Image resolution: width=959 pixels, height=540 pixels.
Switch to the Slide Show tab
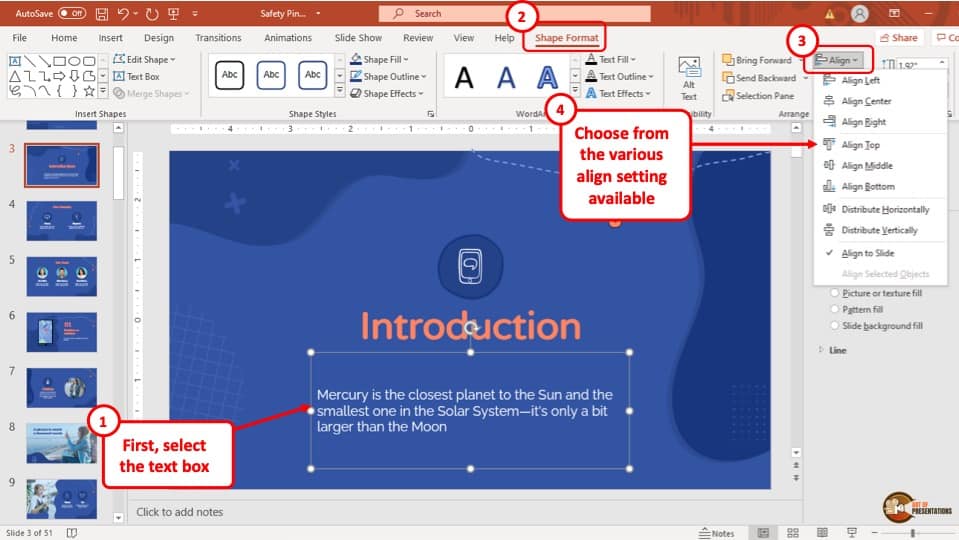click(358, 38)
